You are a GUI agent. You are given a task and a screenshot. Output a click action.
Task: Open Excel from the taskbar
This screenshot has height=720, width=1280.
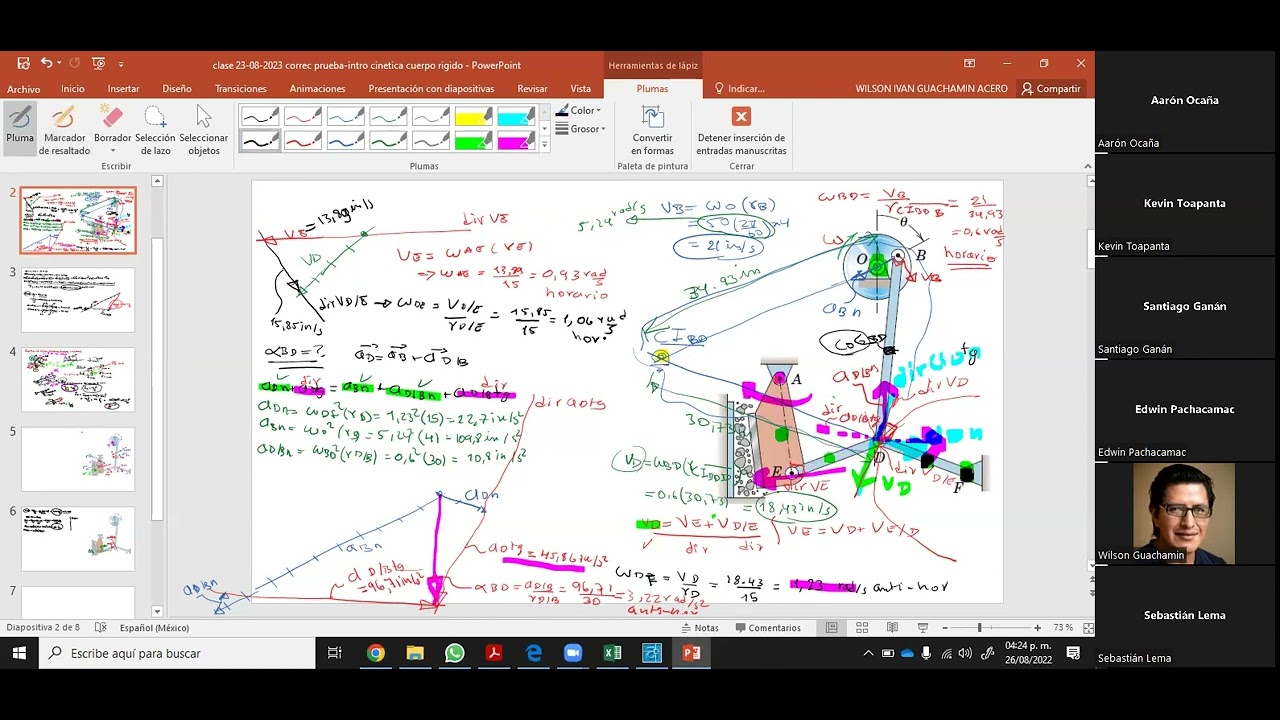(612, 653)
